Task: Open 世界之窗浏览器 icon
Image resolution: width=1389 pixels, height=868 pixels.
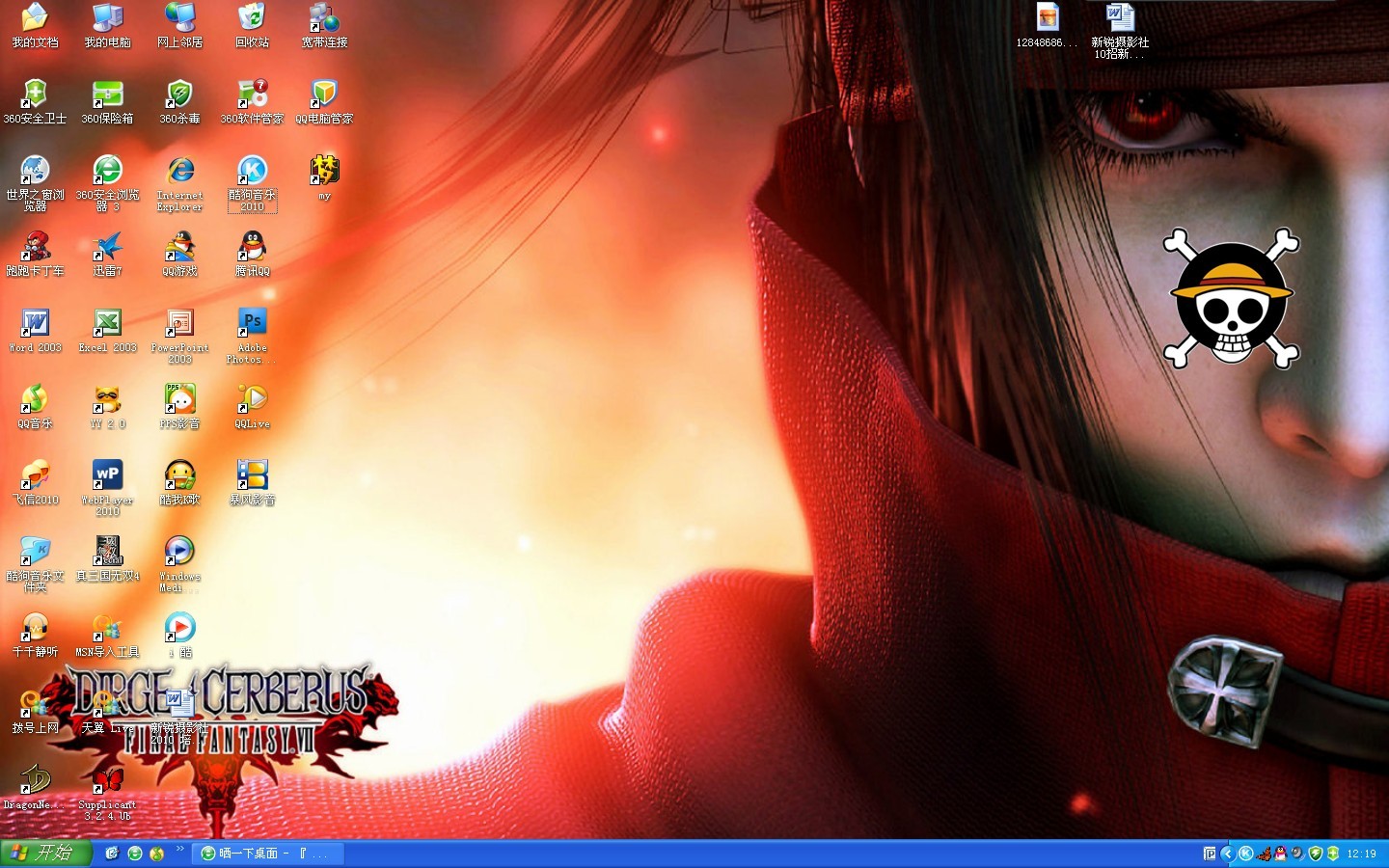Action: 35,183
